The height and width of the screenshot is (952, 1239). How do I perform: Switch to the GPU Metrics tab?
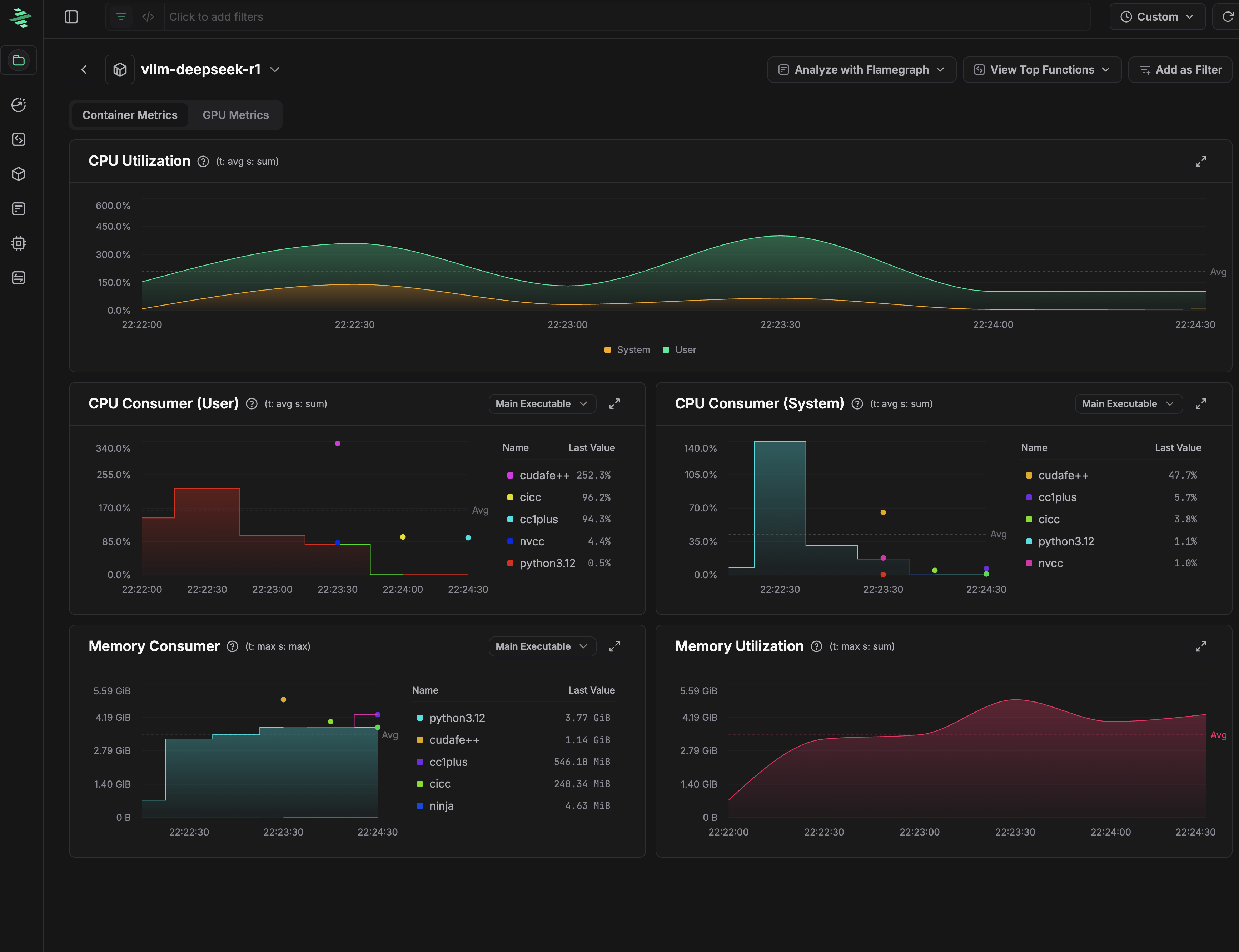click(x=236, y=114)
